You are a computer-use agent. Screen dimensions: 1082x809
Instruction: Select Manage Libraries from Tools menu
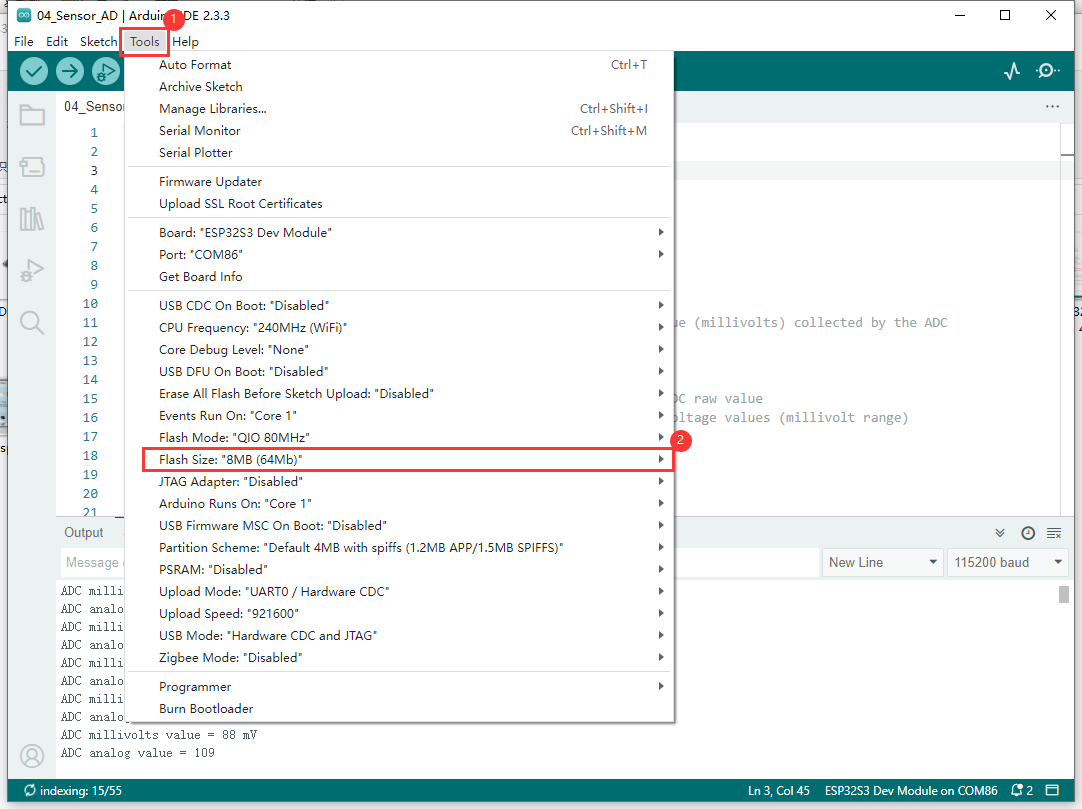pyautogui.click(x=212, y=109)
